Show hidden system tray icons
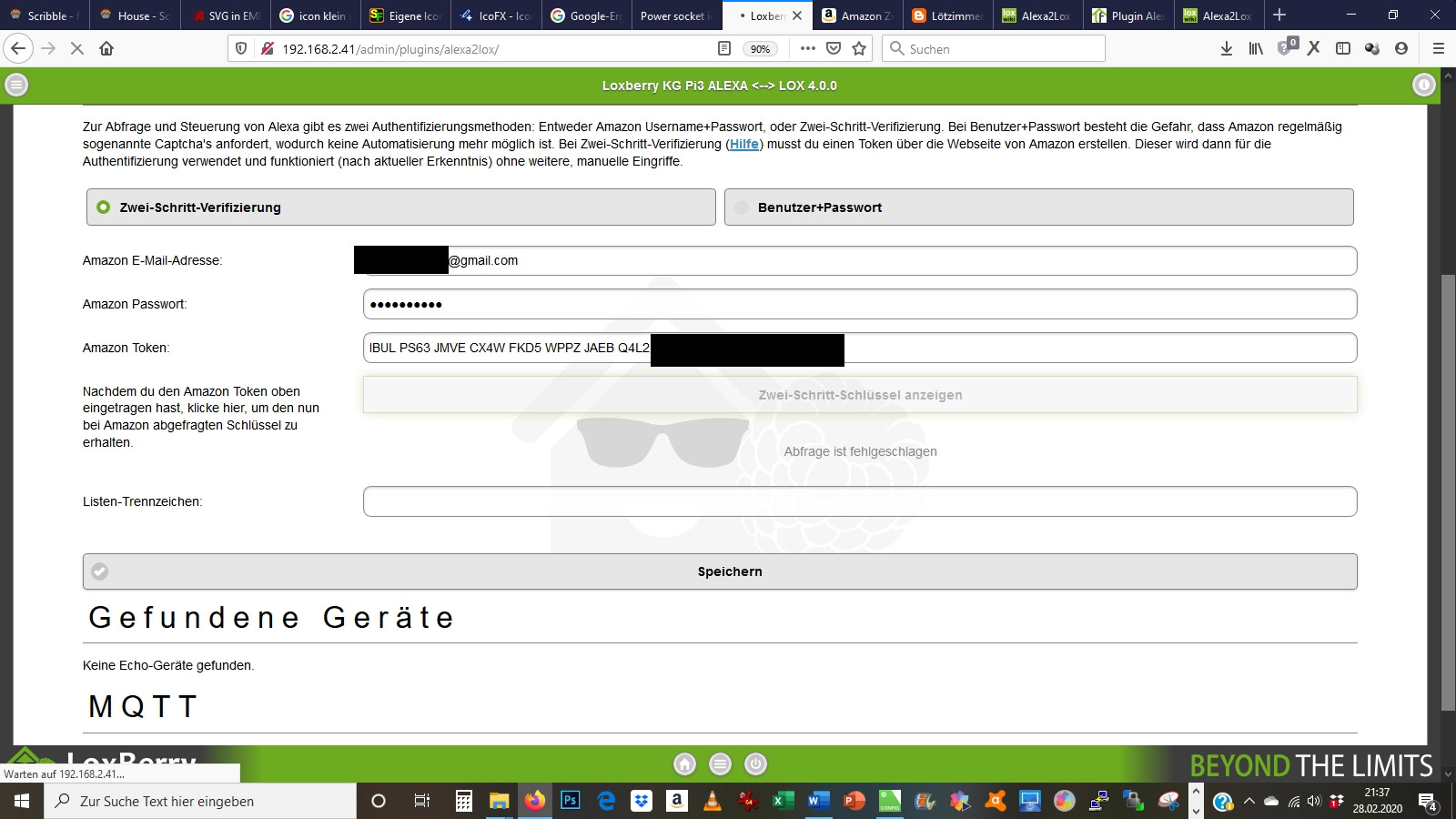1456x819 pixels. pos(1249,802)
